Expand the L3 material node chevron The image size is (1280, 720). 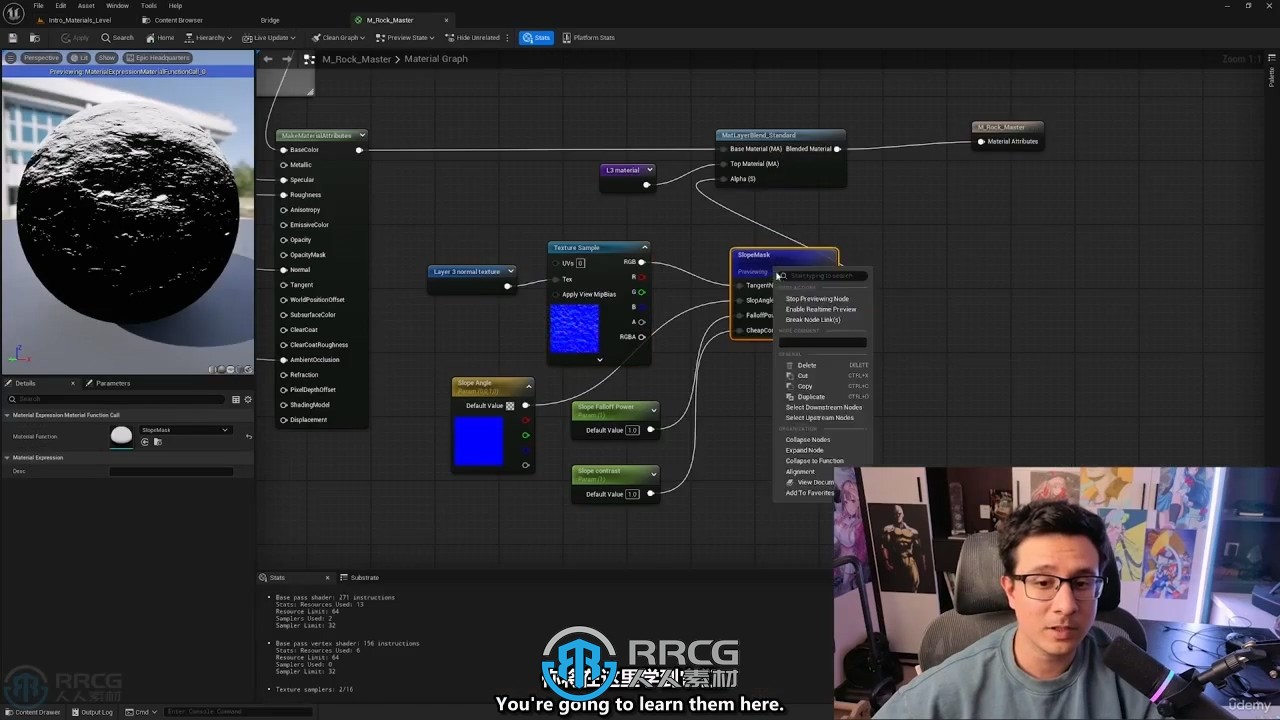pyautogui.click(x=649, y=170)
